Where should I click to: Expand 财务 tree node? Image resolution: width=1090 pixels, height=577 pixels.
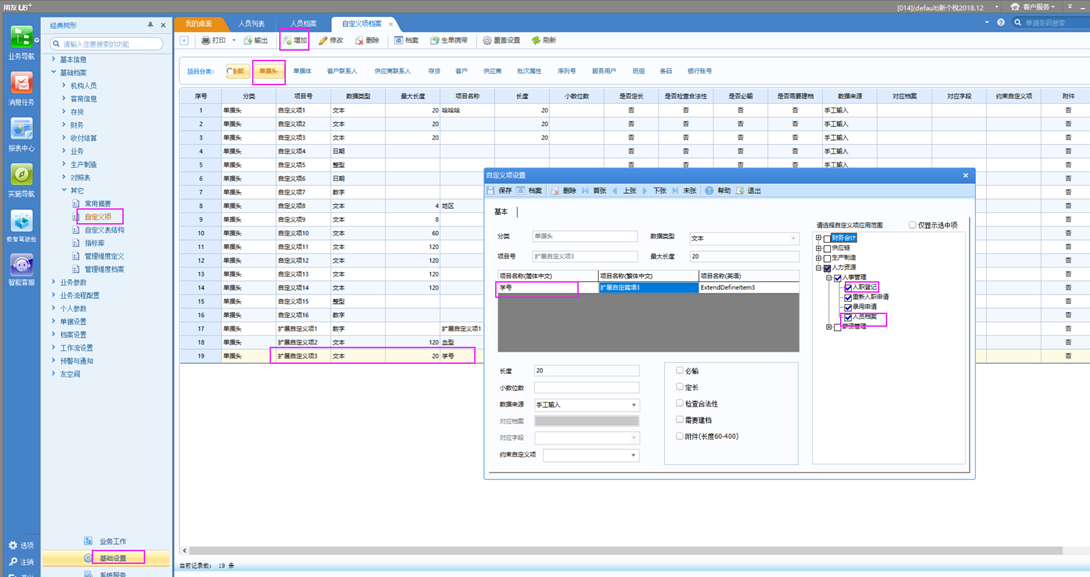coord(64,124)
